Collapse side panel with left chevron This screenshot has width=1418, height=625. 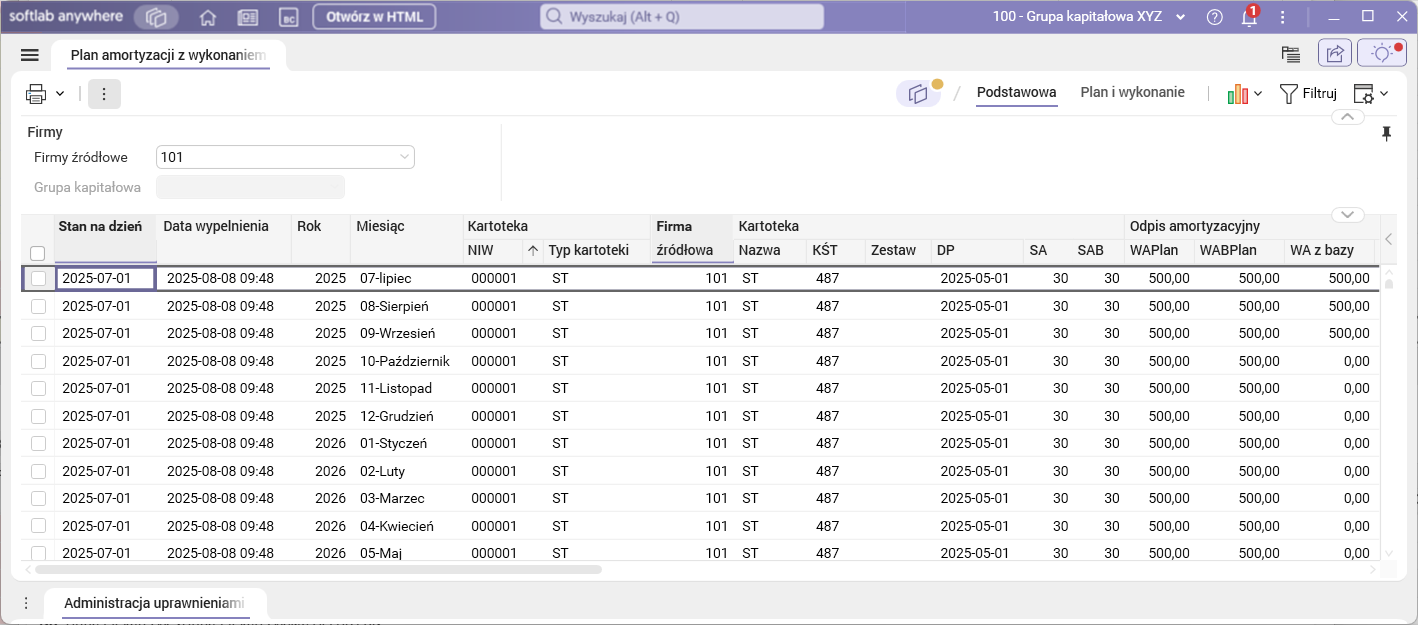(1388, 239)
